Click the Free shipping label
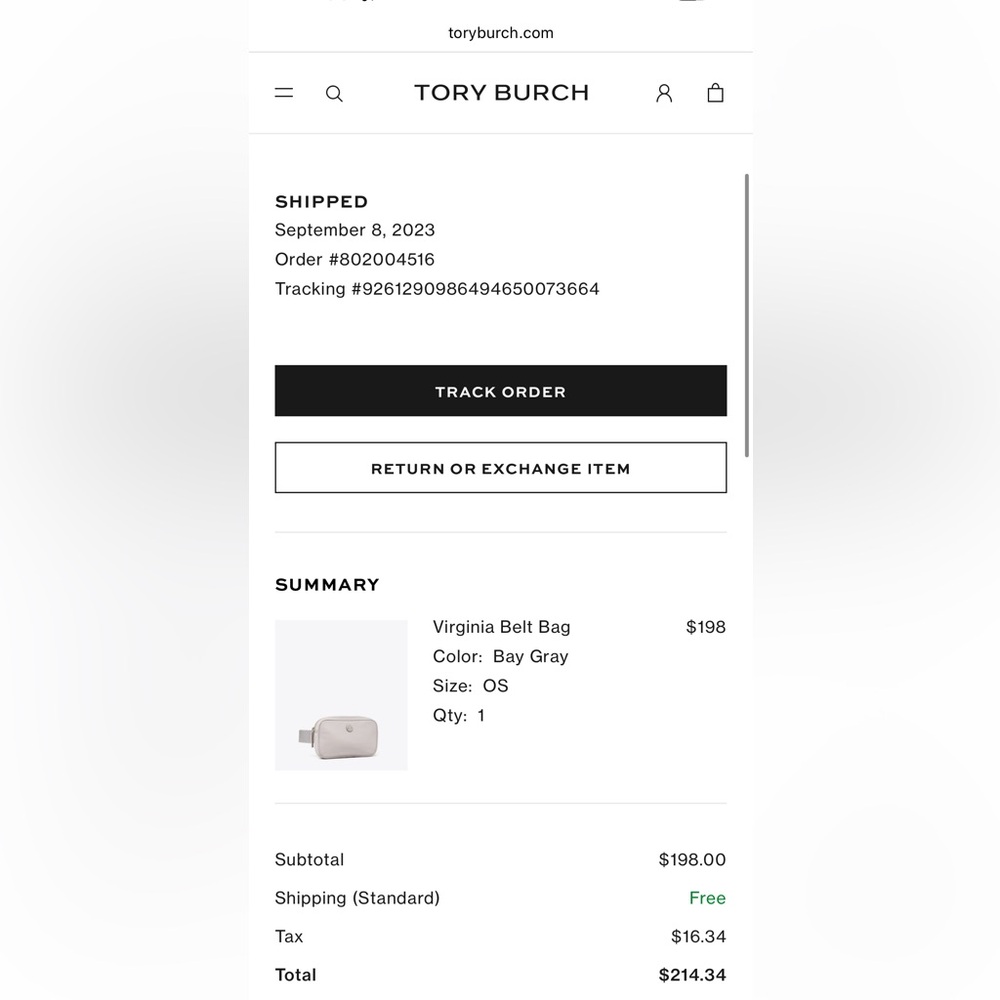1000x1000 pixels. pos(707,898)
